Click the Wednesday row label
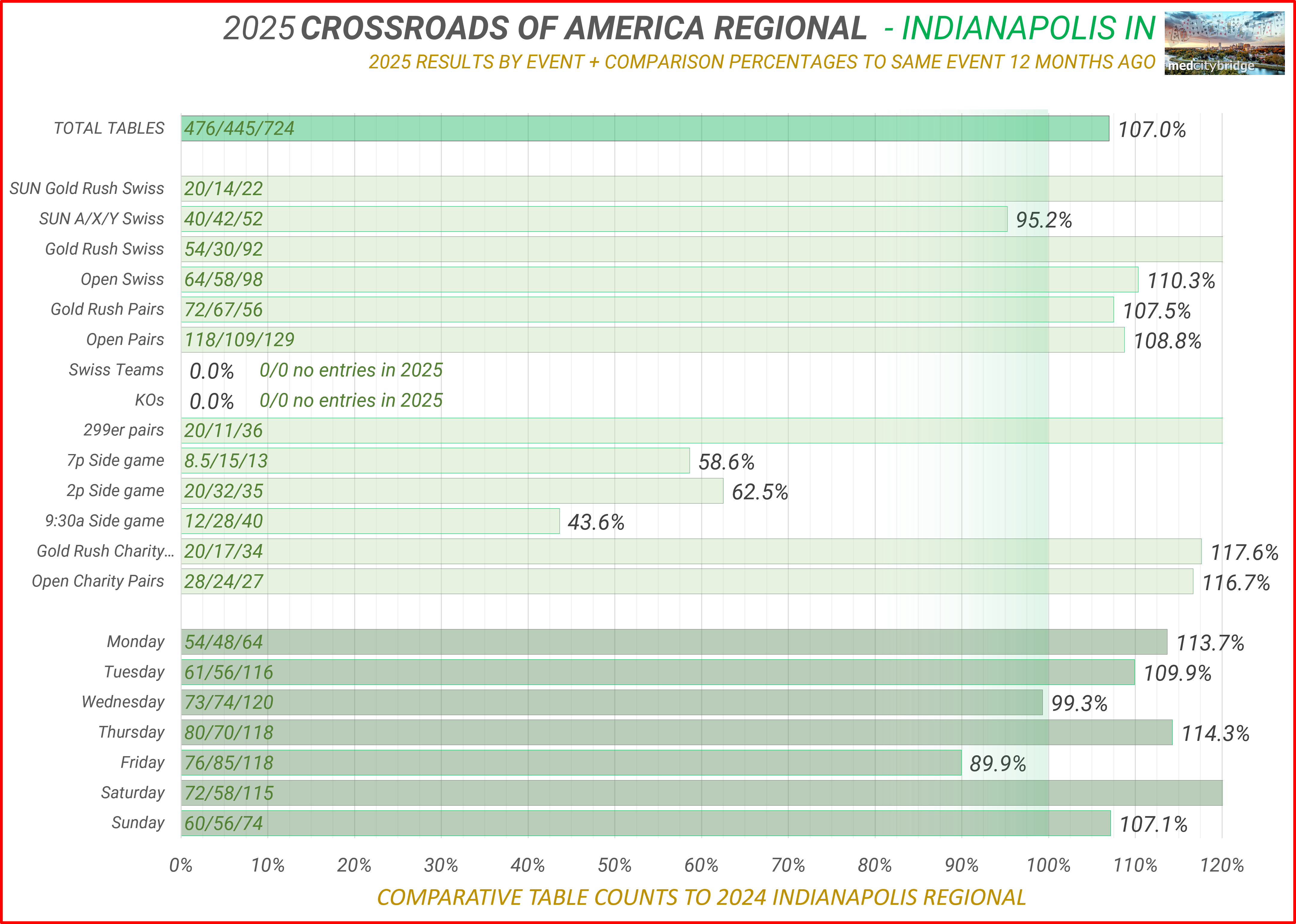Image resolution: width=1296 pixels, height=924 pixels. point(123,702)
